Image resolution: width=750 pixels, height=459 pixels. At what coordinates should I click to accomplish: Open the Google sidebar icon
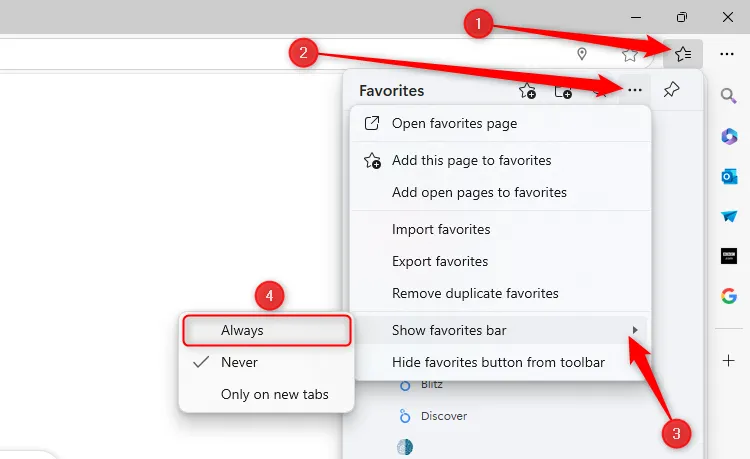[x=729, y=295]
